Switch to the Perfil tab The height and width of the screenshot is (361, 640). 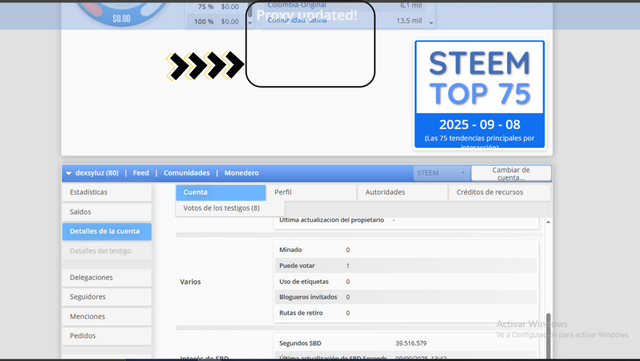[312, 192]
